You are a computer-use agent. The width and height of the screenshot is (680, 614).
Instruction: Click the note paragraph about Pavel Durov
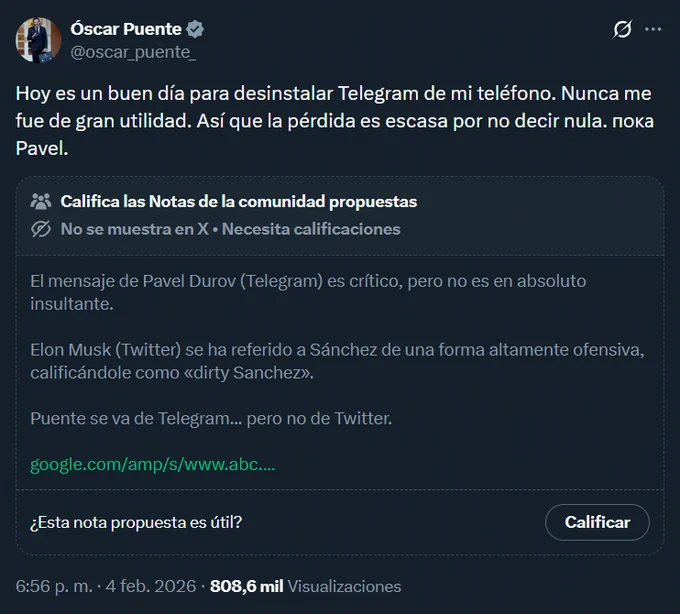pos(308,293)
